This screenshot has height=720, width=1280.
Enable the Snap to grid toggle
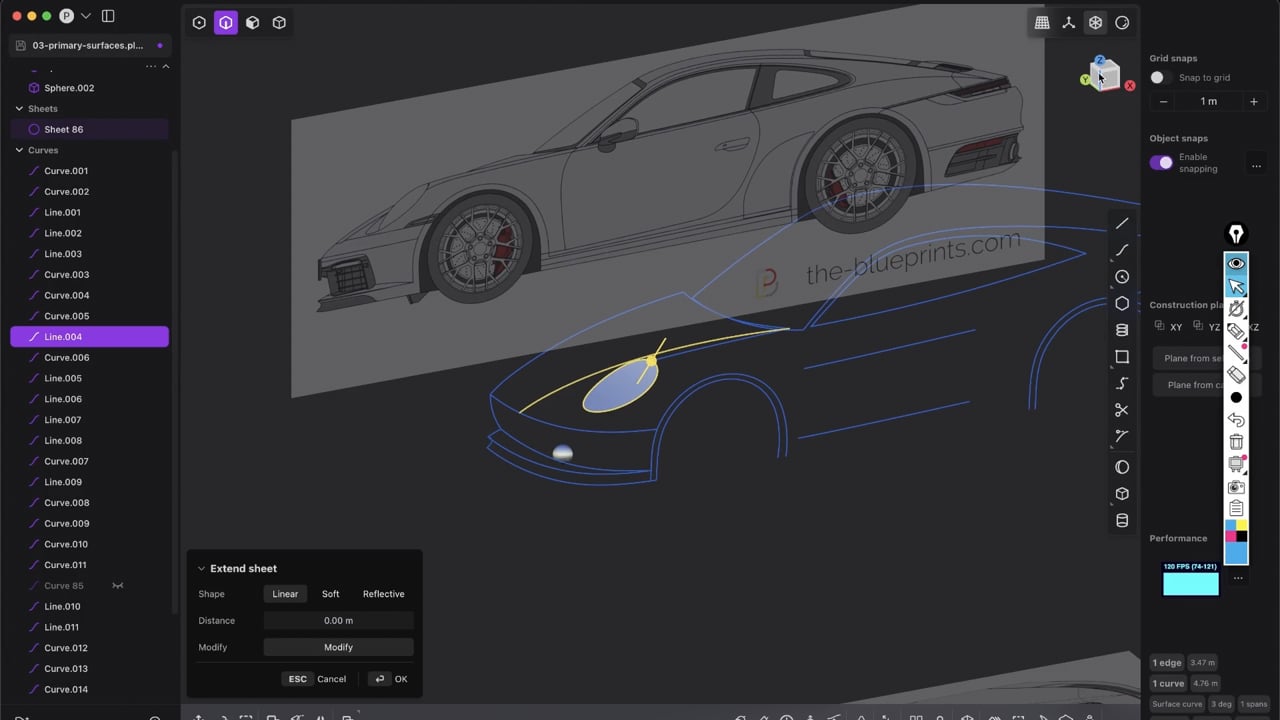point(1157,77)
